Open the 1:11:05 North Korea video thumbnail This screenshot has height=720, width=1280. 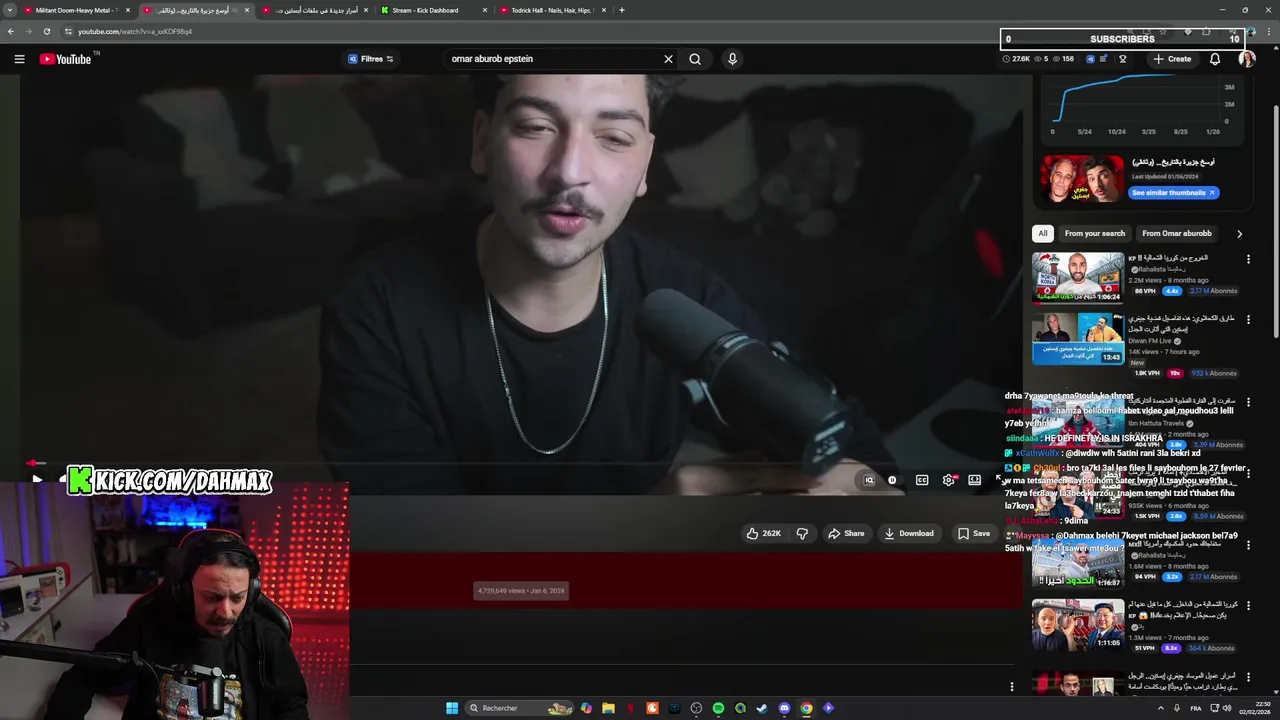coord(1078,624)
